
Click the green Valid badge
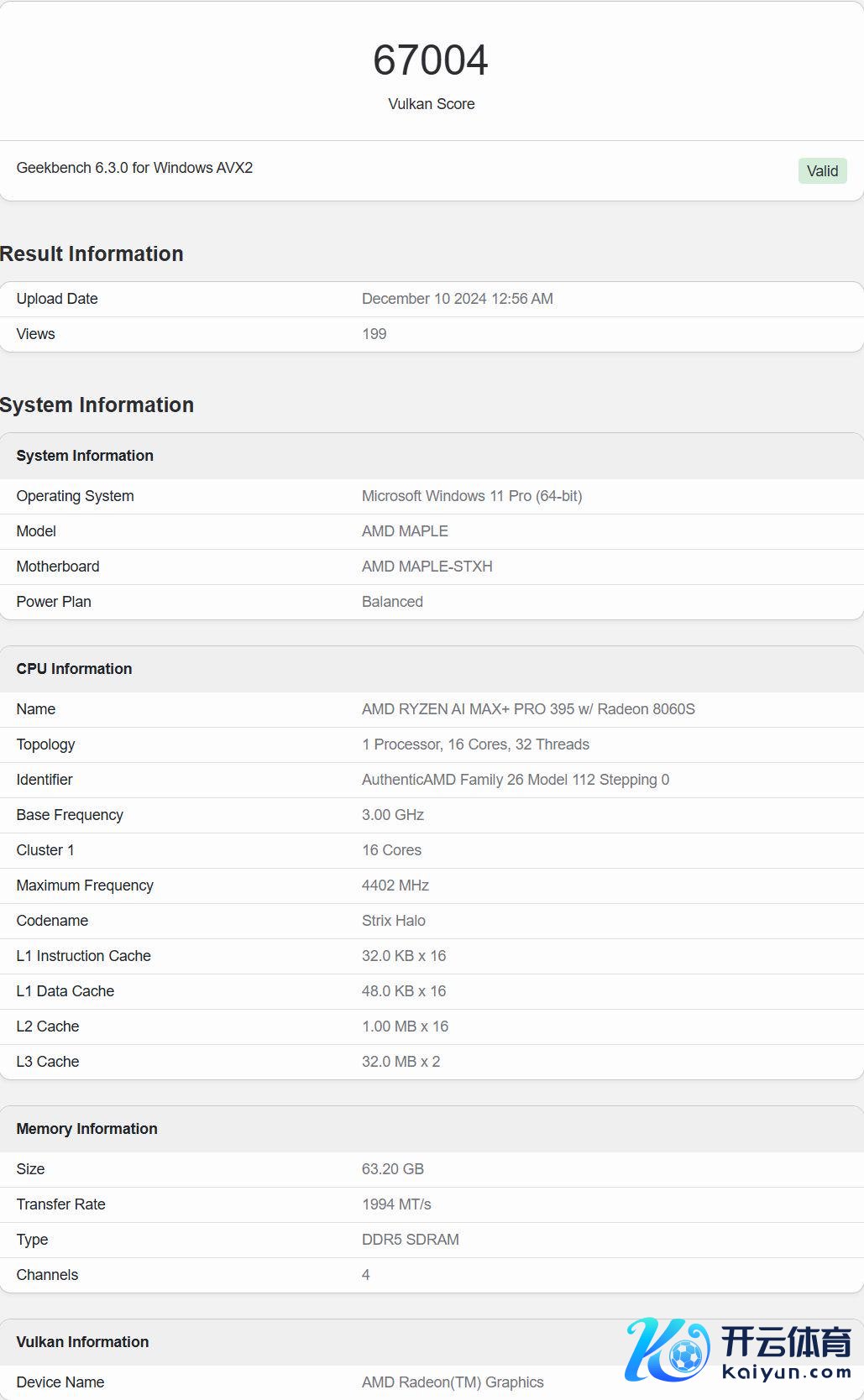point(821,171)
